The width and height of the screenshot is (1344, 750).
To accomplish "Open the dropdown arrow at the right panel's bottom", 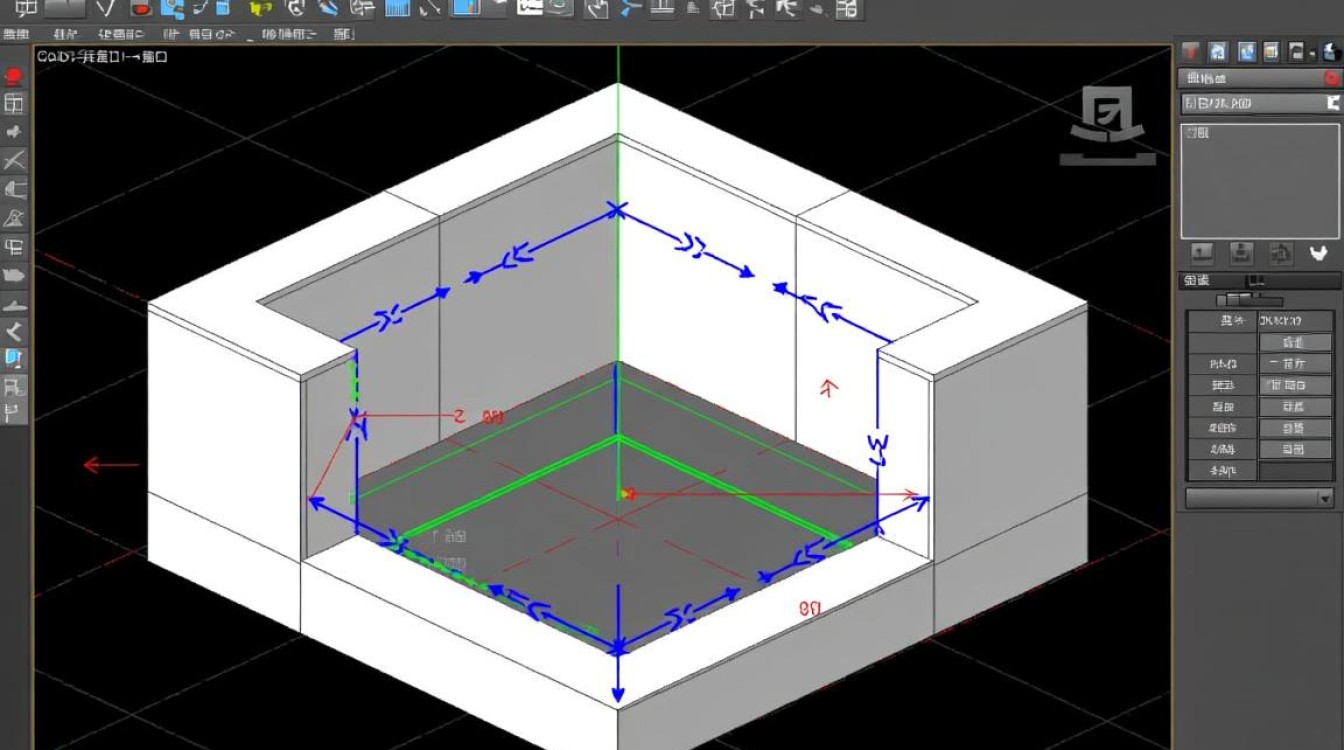I will pyautogui.click(x=1326, y=498).
